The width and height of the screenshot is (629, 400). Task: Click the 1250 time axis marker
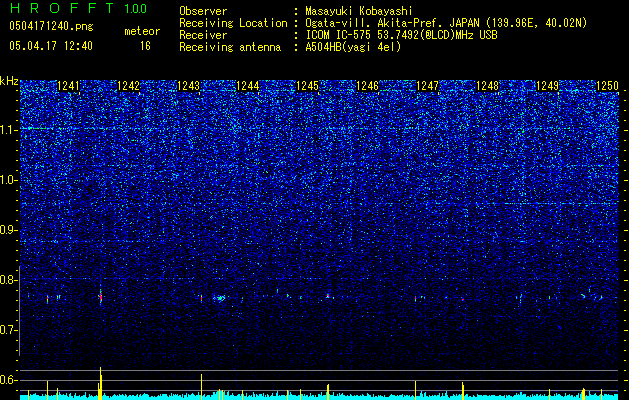coord(607,86)
